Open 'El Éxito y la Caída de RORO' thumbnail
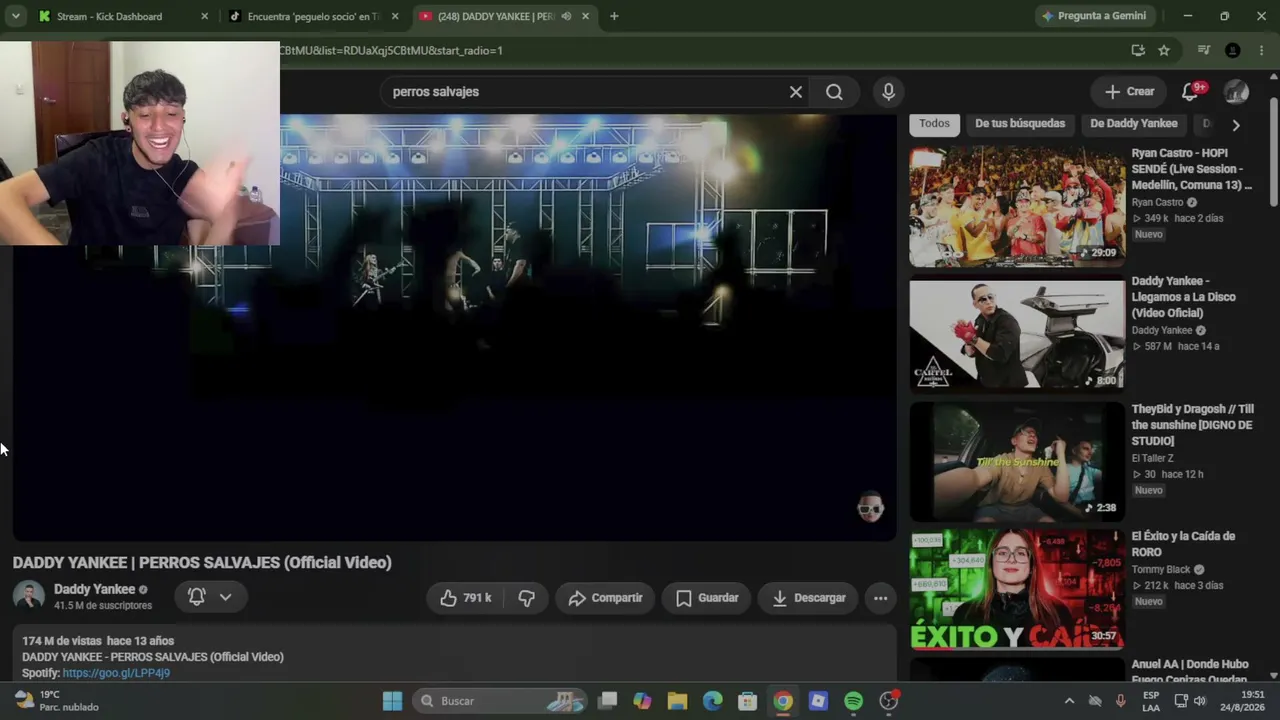Image resolution: width=1280 pixels, height=720 pixels. tap(1017, 589)
